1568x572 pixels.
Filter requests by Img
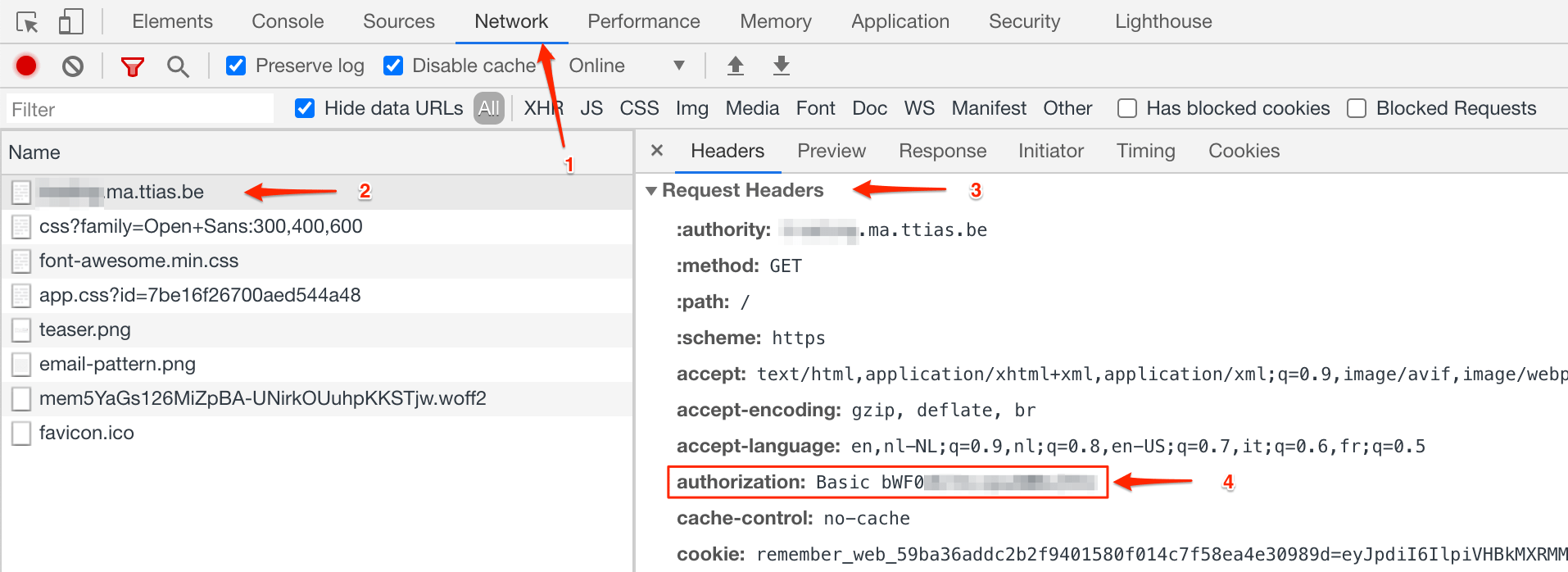point(691,108)
